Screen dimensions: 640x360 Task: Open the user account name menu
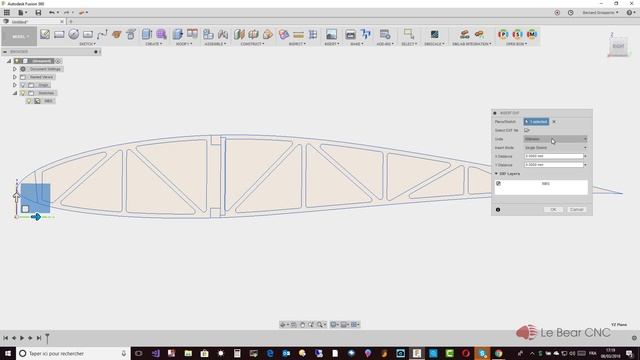pyautogui.click(x=600, y=13)
